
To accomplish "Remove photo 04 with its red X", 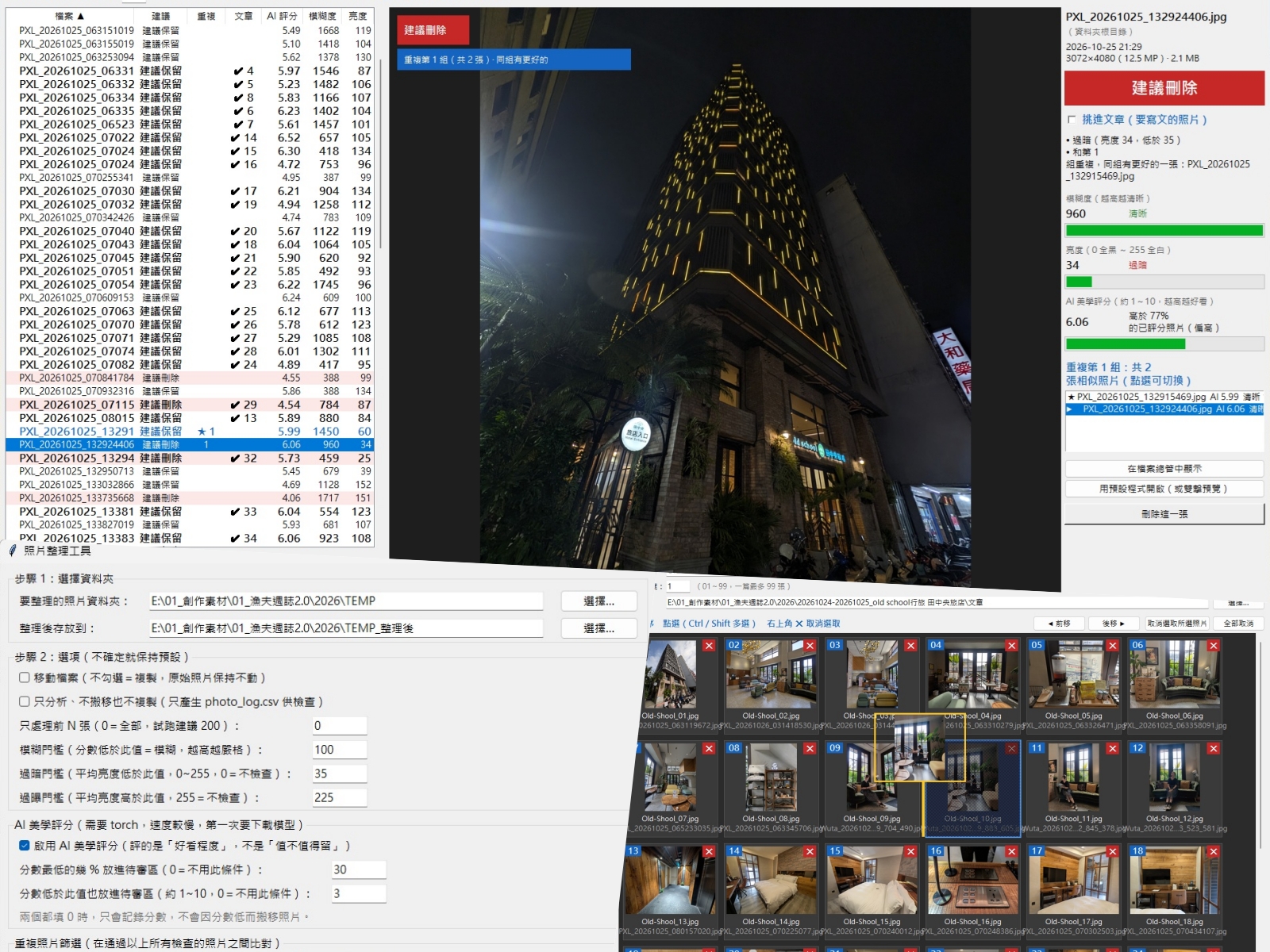I will click(x=1011, y=646).
